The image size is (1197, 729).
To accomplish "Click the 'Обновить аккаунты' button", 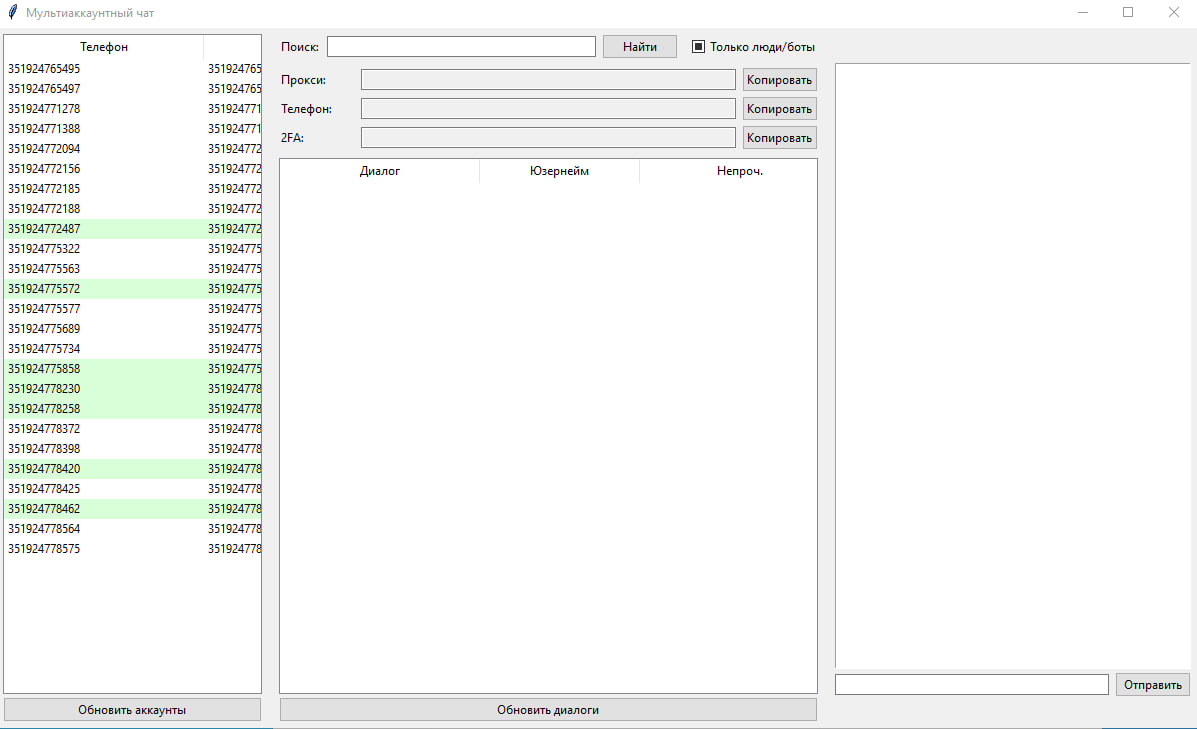I will [x=132, y=709].
